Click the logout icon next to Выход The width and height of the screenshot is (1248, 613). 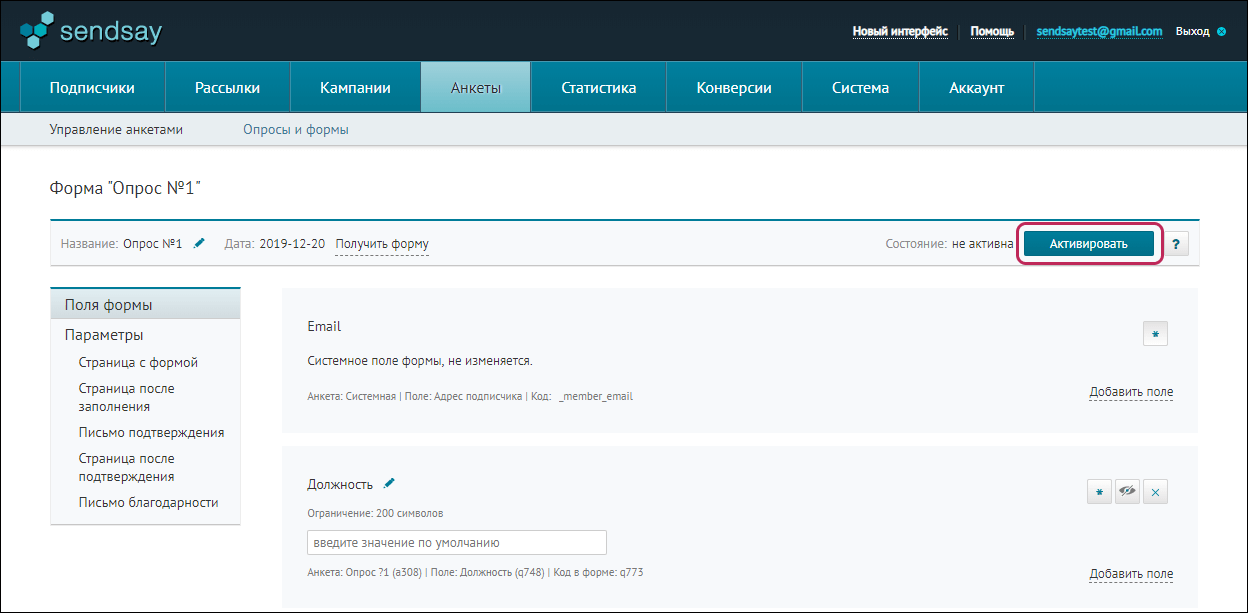click(1221, 31)
